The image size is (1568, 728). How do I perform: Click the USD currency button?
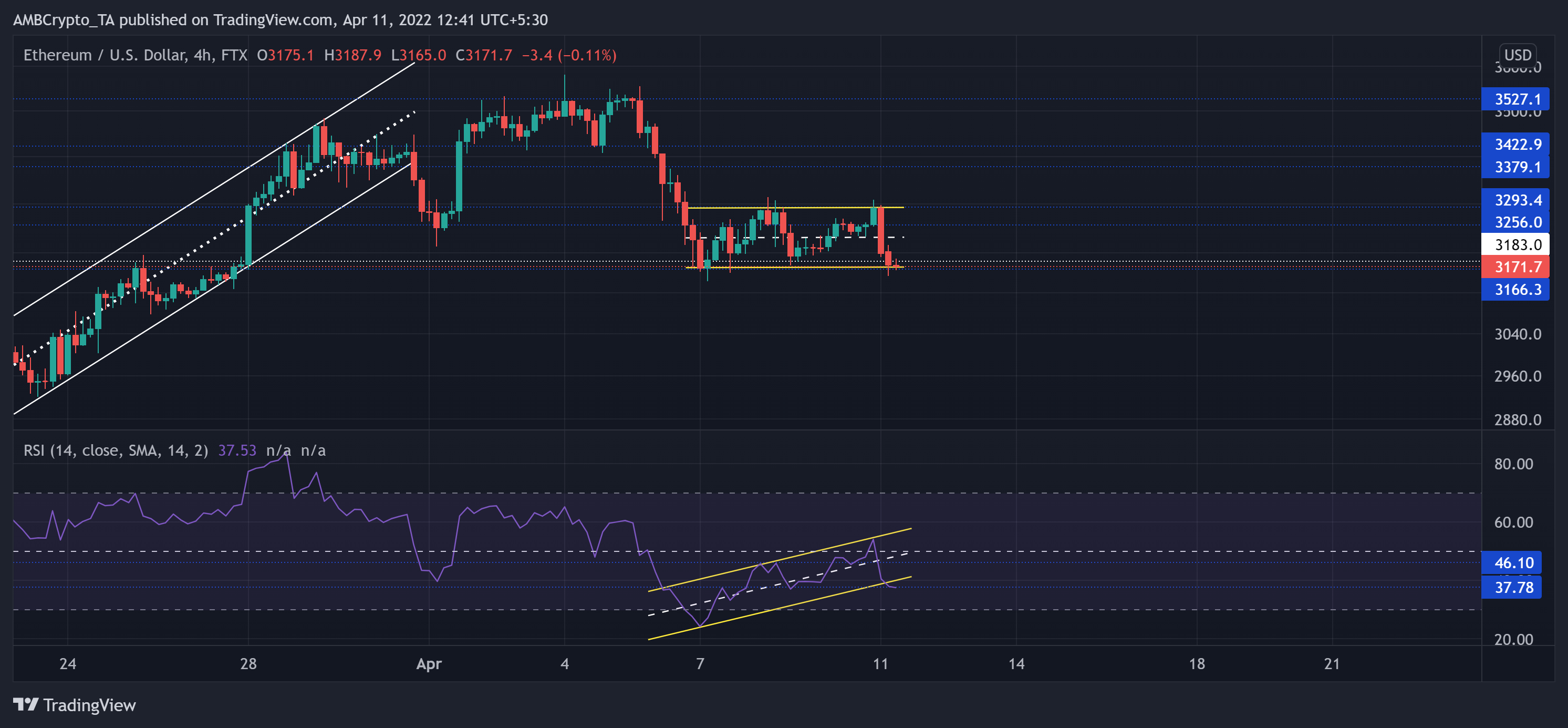click(1517, 55)
